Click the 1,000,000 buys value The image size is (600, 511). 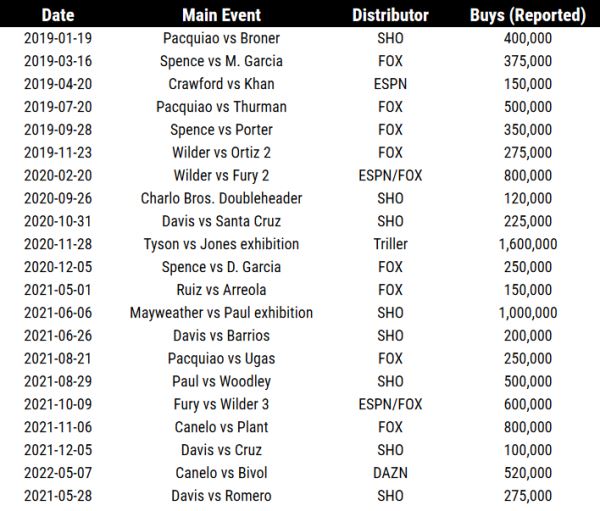527,313
